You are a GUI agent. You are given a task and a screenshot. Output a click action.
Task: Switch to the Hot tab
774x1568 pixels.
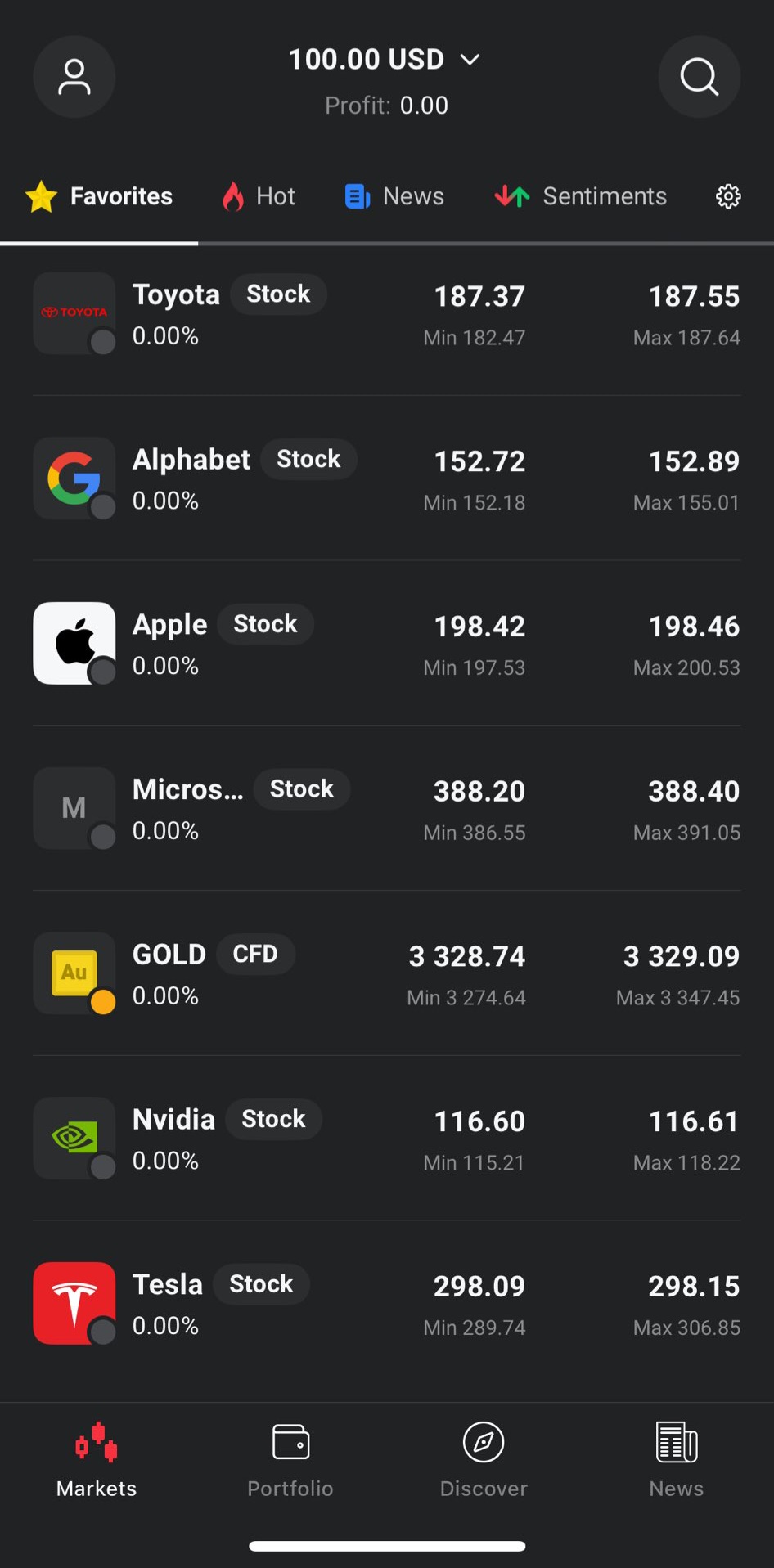259,196
